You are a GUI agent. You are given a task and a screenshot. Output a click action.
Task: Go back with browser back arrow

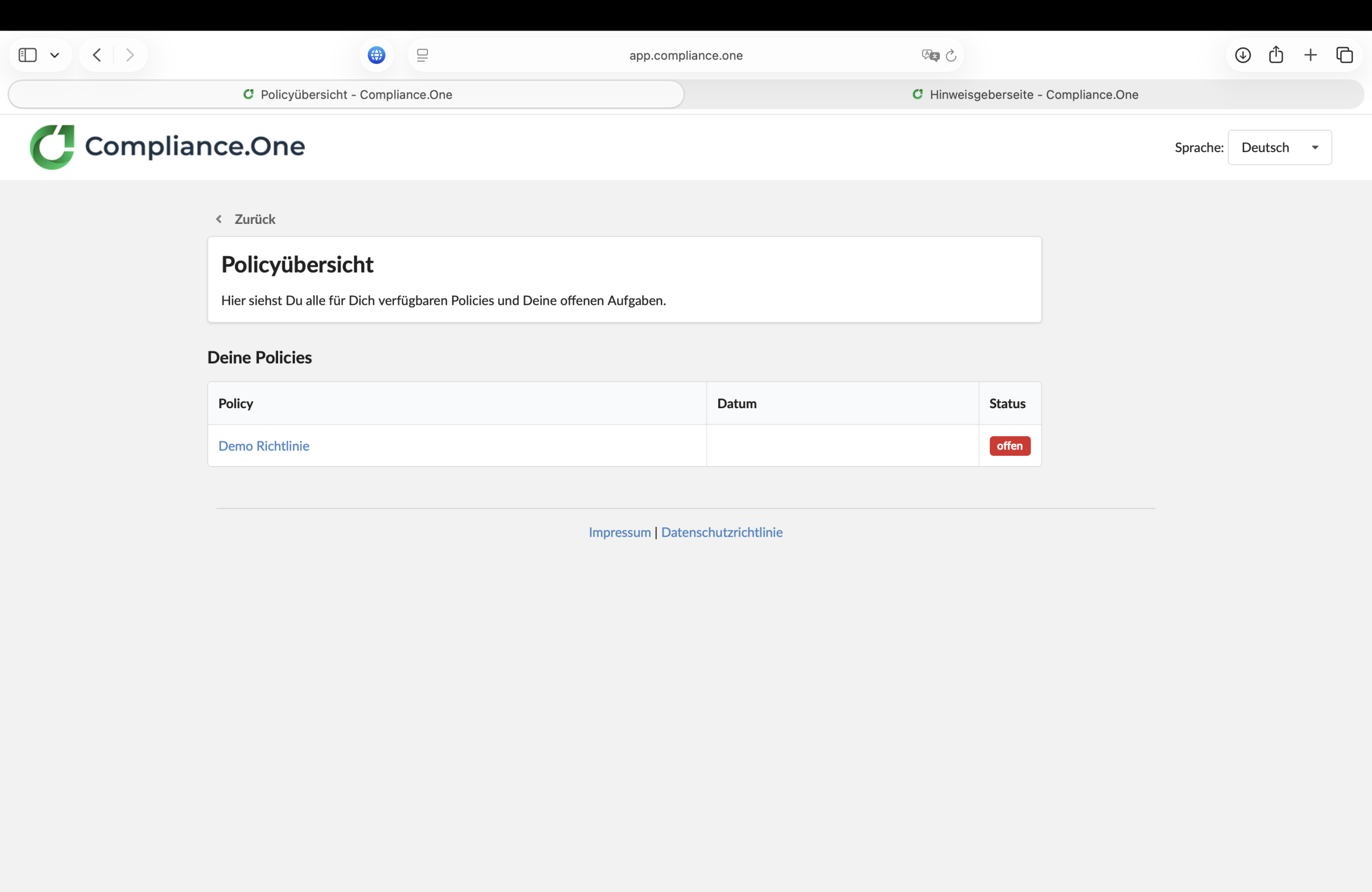tap(97, 55)
